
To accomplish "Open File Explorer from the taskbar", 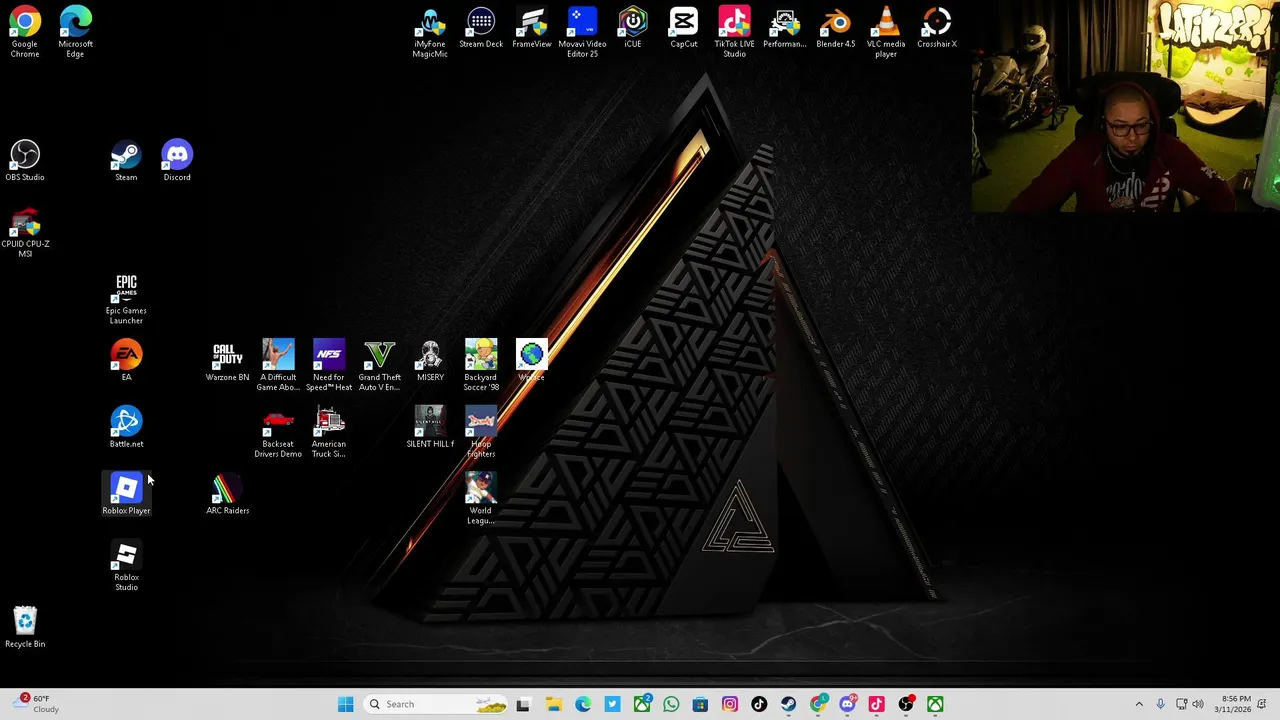I will tap(554, 704).
